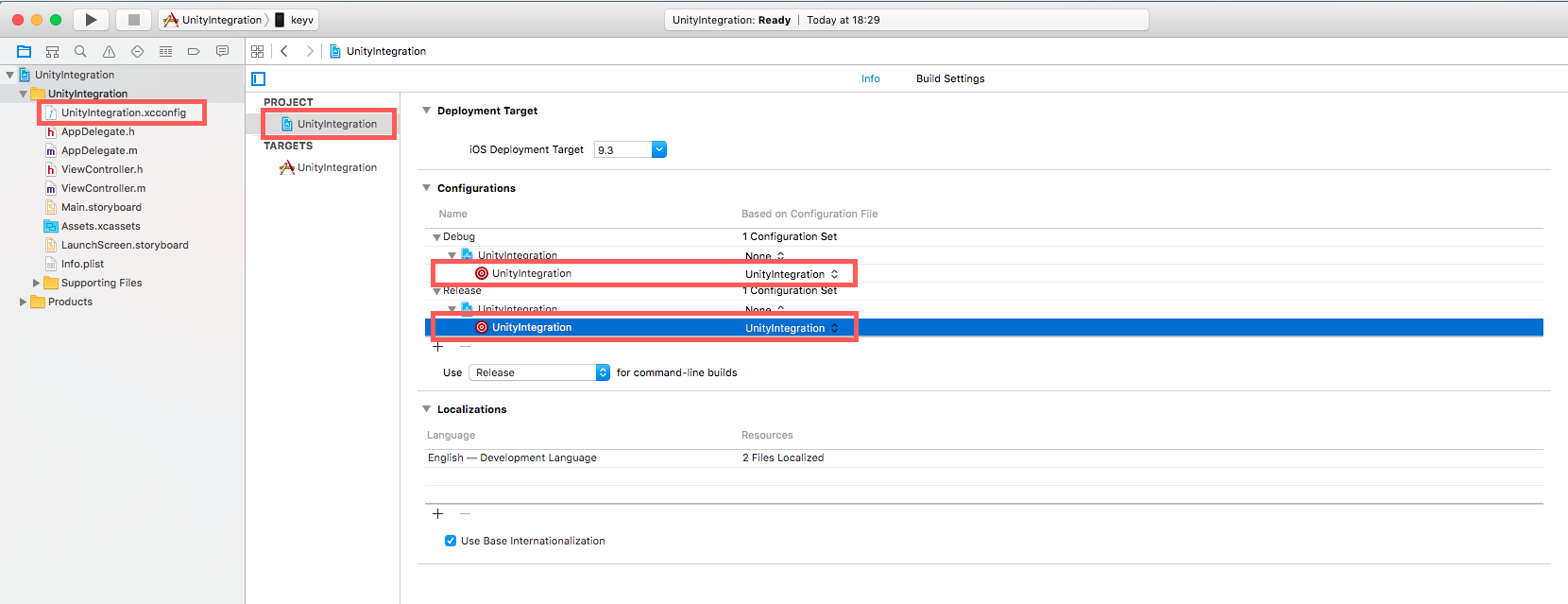Image resolution: width=1568 pixels, height=604 pixels.
Task: Select UnityIntegration under PROJECT
Action: (x=329, y=124)
